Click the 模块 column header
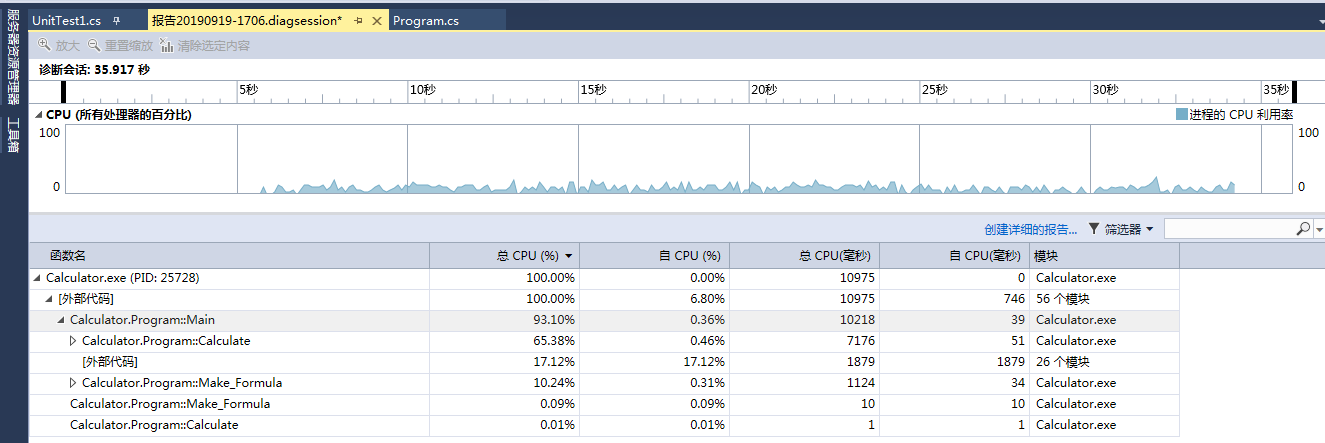This screenshot has height=443, width=1325. (x=1105, y=256)
